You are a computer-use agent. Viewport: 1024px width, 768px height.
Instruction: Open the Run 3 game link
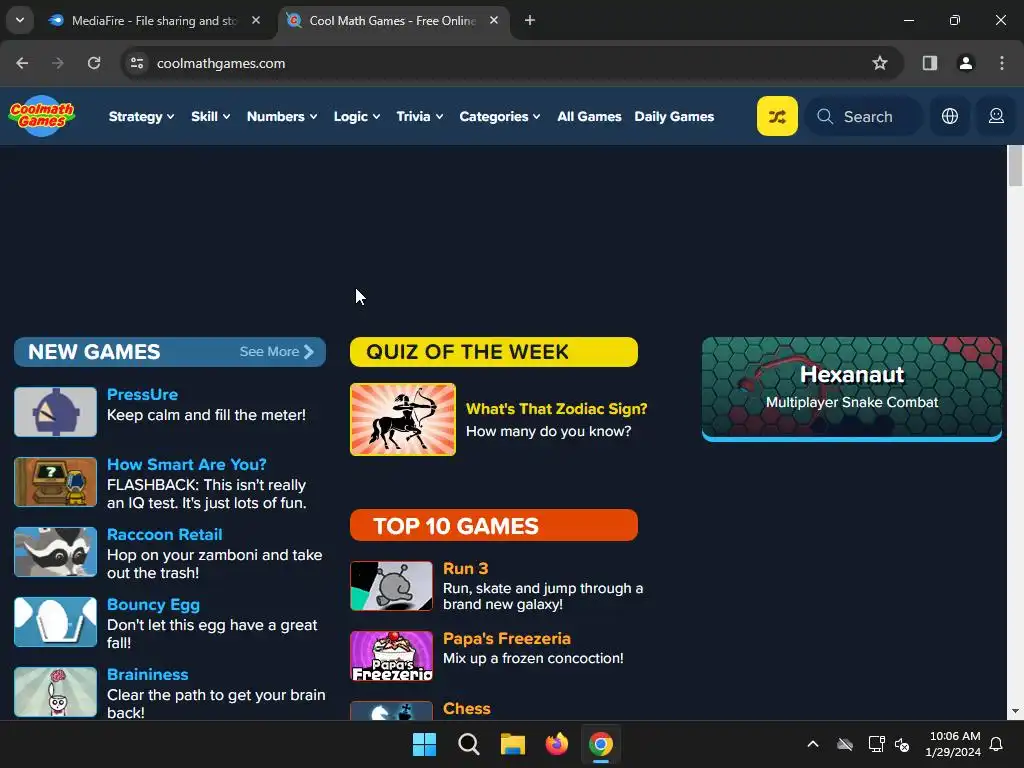(x=466, y=568)
